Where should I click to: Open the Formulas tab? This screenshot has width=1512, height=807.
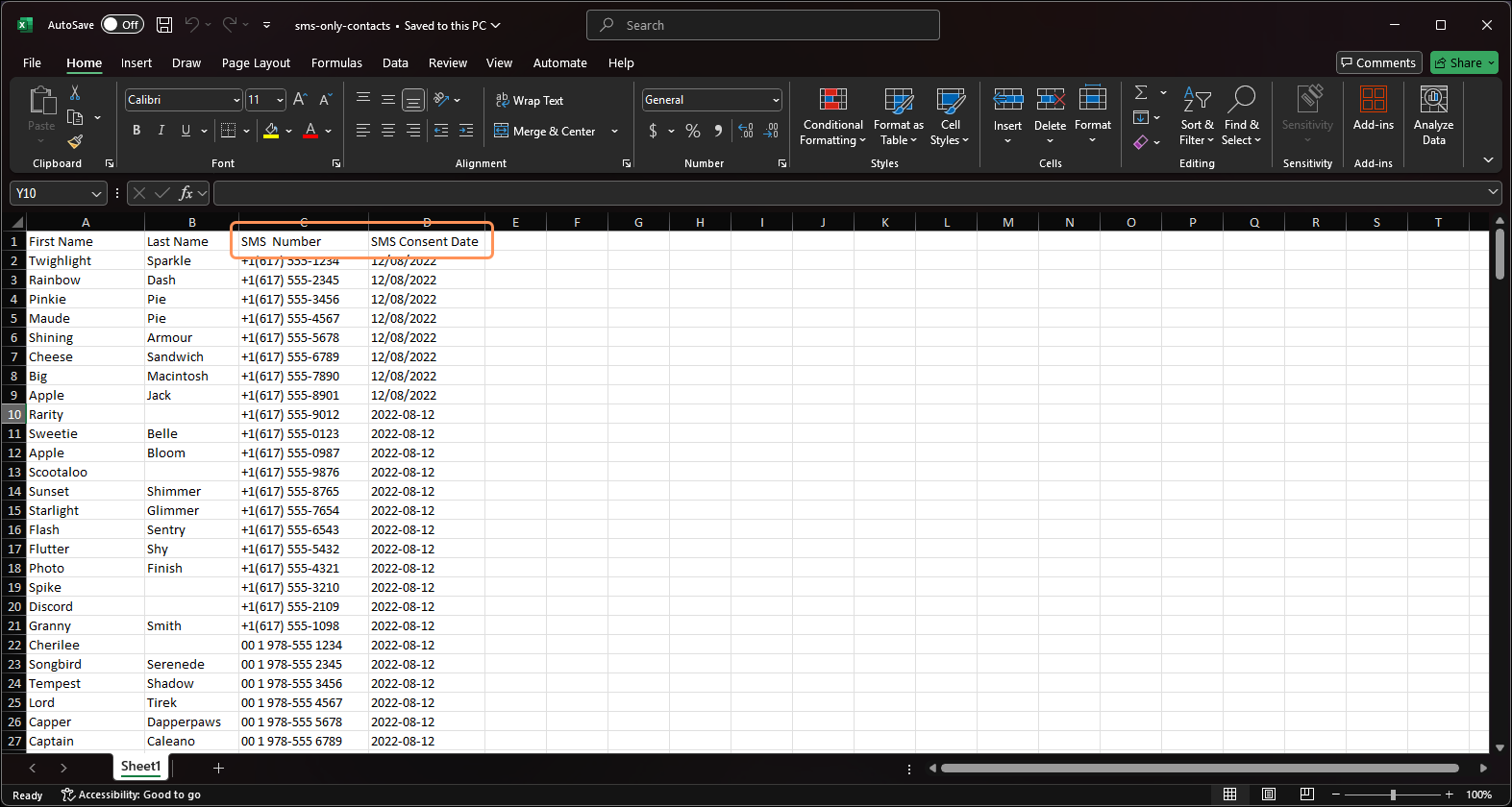(336, 62)
